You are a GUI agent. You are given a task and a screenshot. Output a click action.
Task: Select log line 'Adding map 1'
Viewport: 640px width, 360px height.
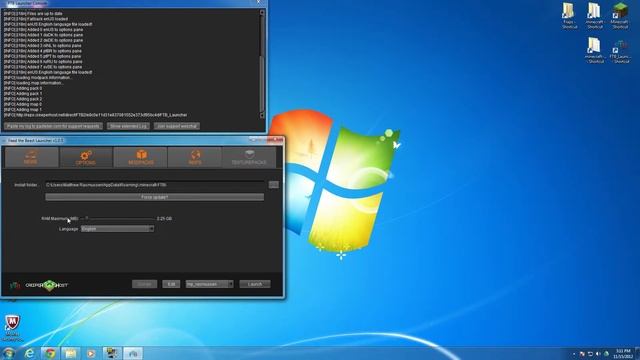click(x=22, y=109)
